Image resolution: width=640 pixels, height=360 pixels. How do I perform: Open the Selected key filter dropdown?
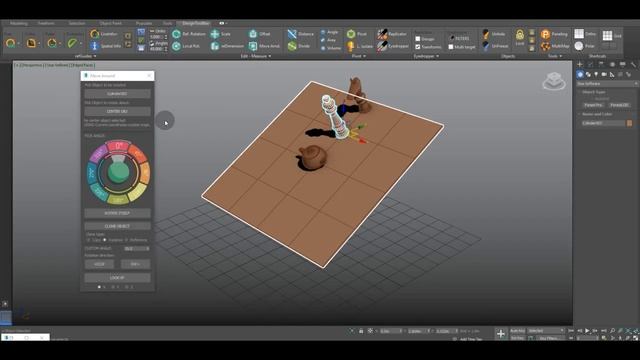pyautogui.click(x=546, y=331)
